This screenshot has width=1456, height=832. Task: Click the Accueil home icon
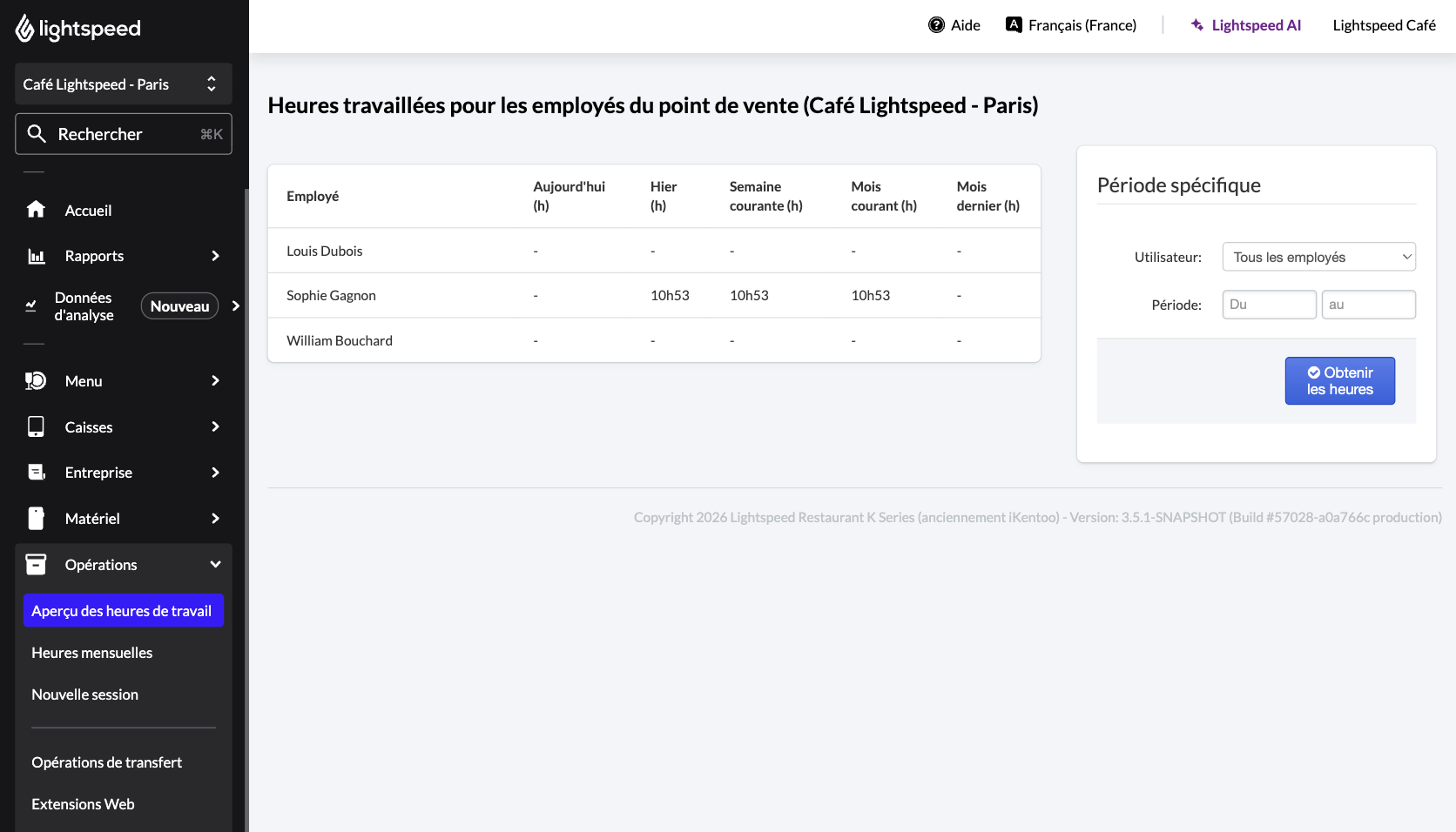tap(36, 210)
